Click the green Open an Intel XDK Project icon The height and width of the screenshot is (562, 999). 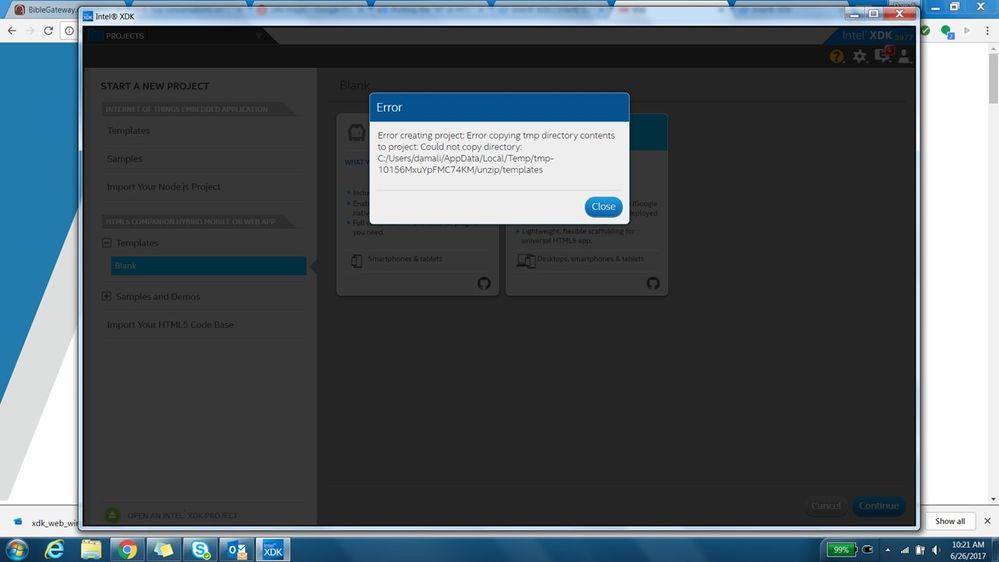tap(113, 515)
